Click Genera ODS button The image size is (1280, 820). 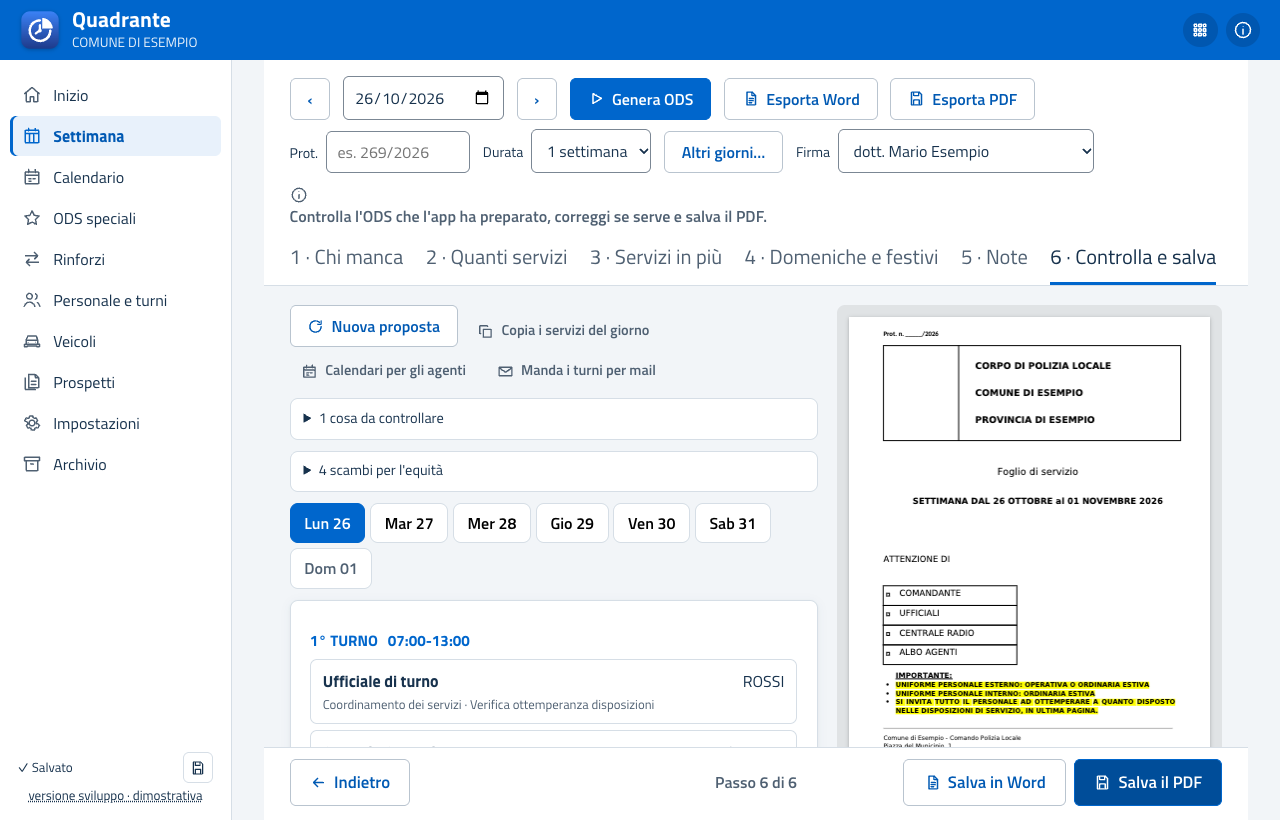[x=640, y=99]
